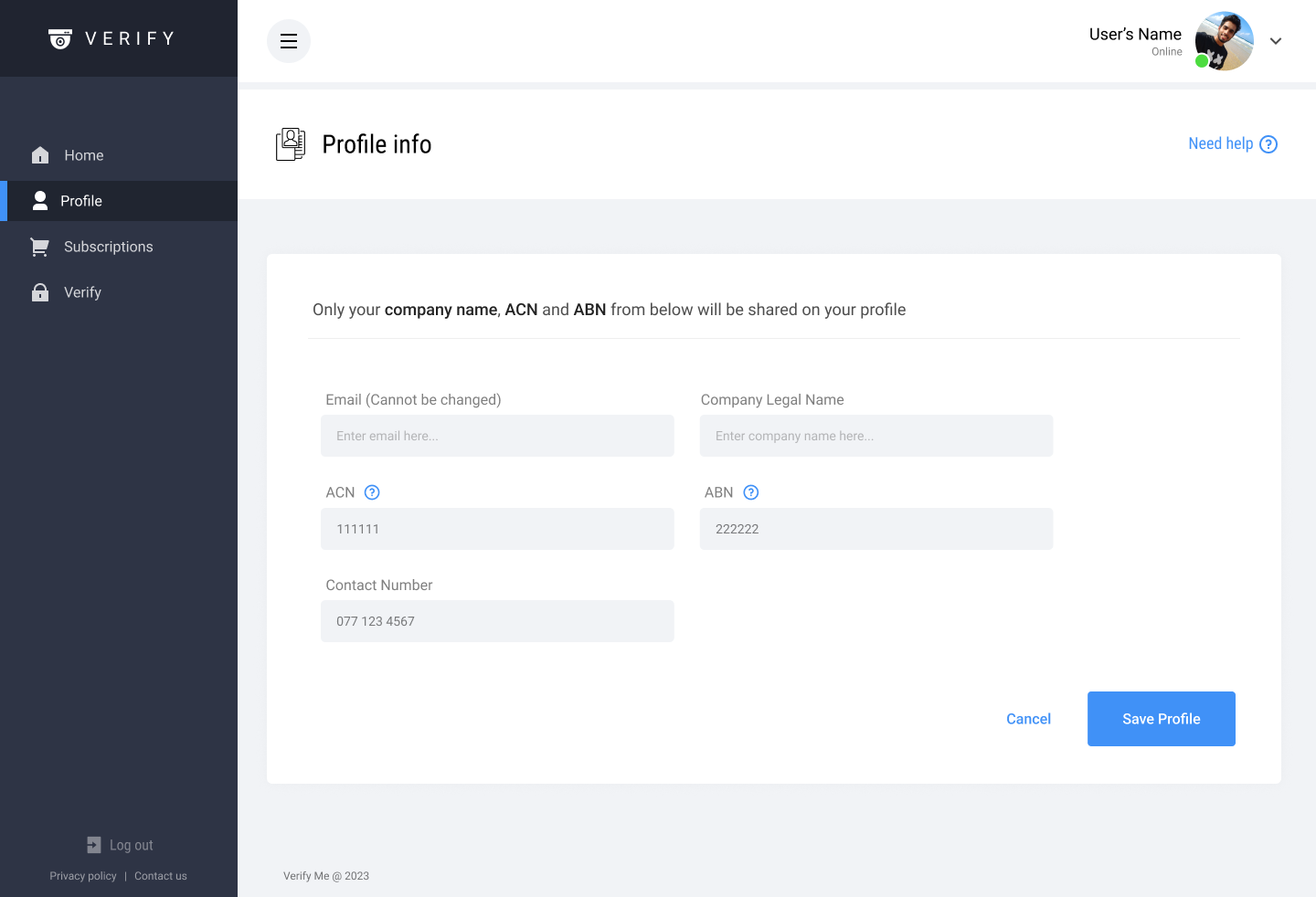Click the Home house icon
Image resolution: width=1316 pixels, height=897 pixels.
point(40,155)
